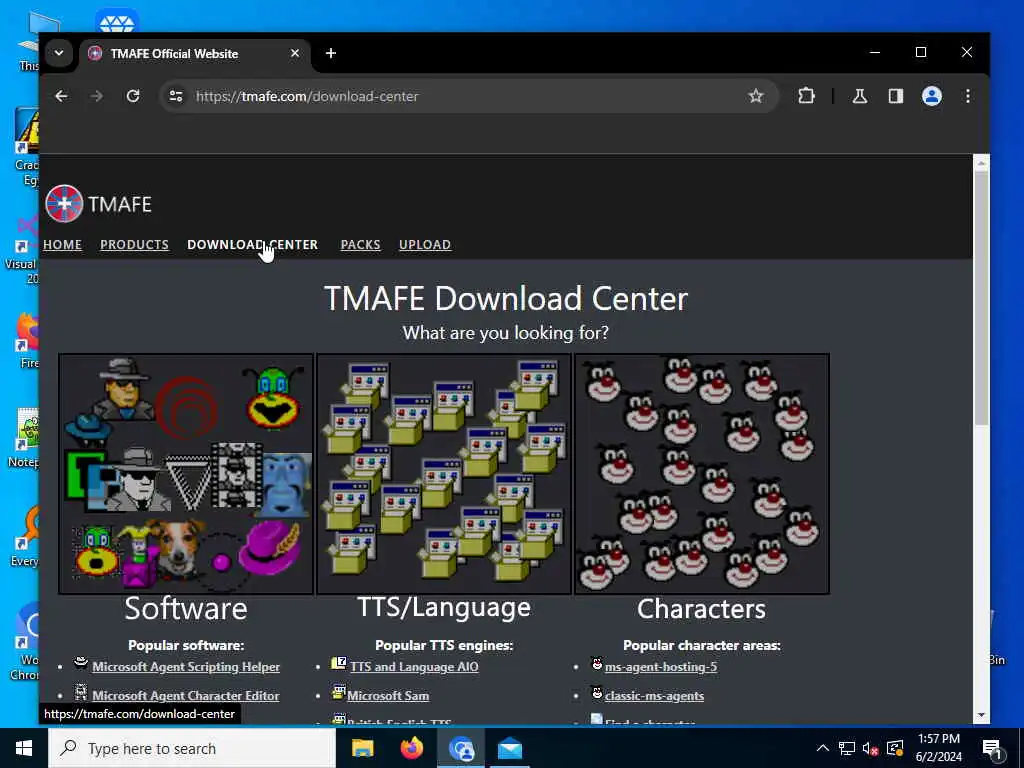Open the Software category image
Screen dimensions: 1024x768
186,474
